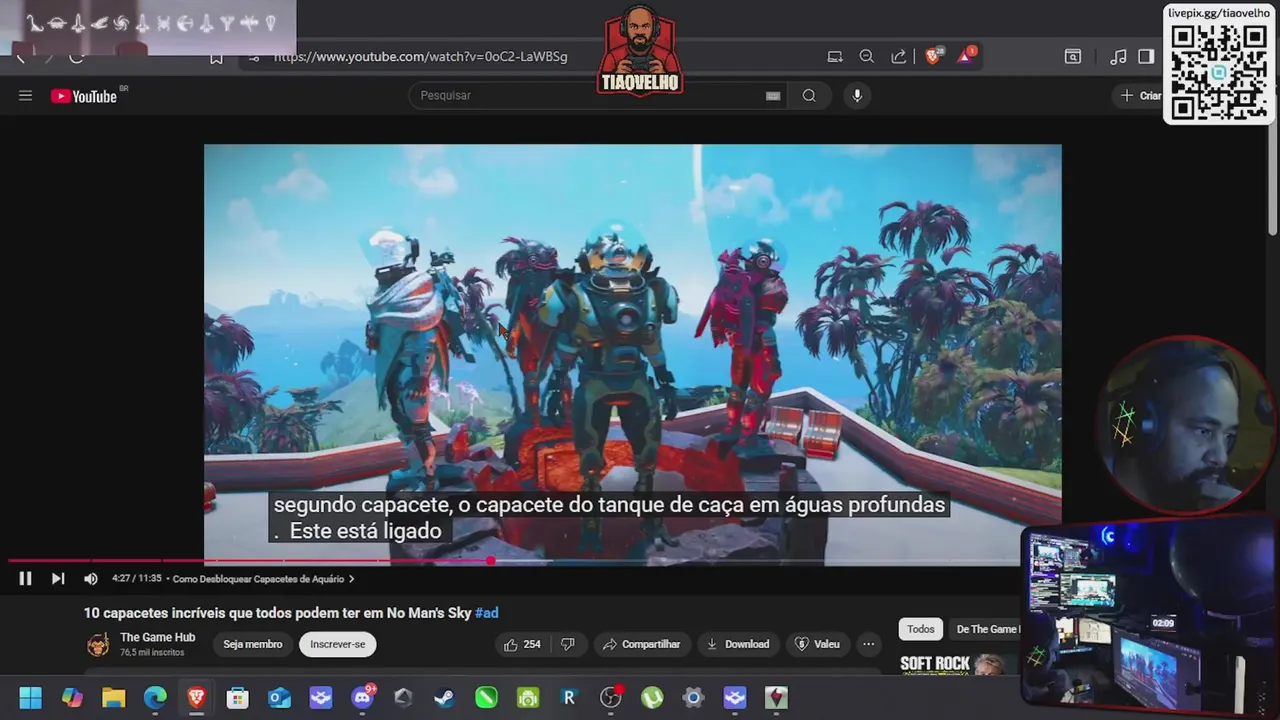Screen dimensions: 1280x720
Task: Open the three-dot more actions menu
Action: tap(868, 645)
